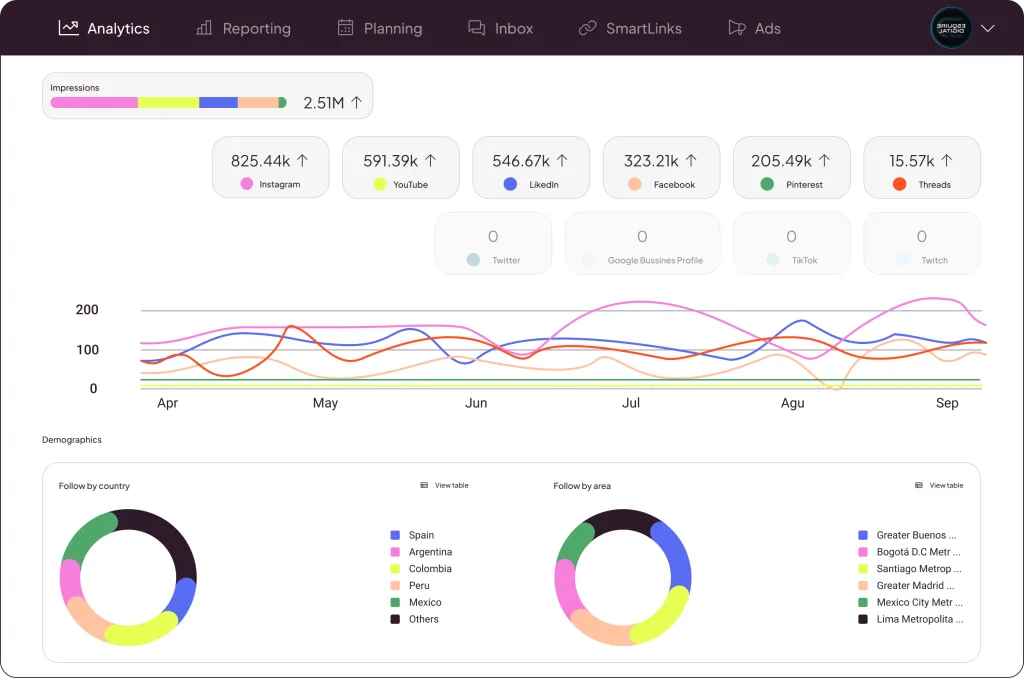Viewport: 1024px width, 678px height.
Task: Click the Planning calendar icon
Action: point(345,27)
